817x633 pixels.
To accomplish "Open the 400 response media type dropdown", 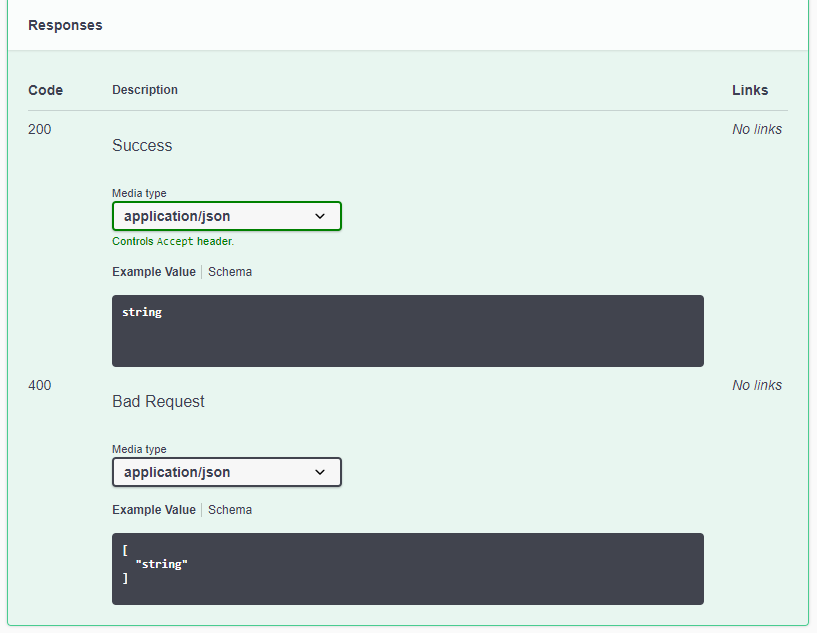I will (226, 472).
